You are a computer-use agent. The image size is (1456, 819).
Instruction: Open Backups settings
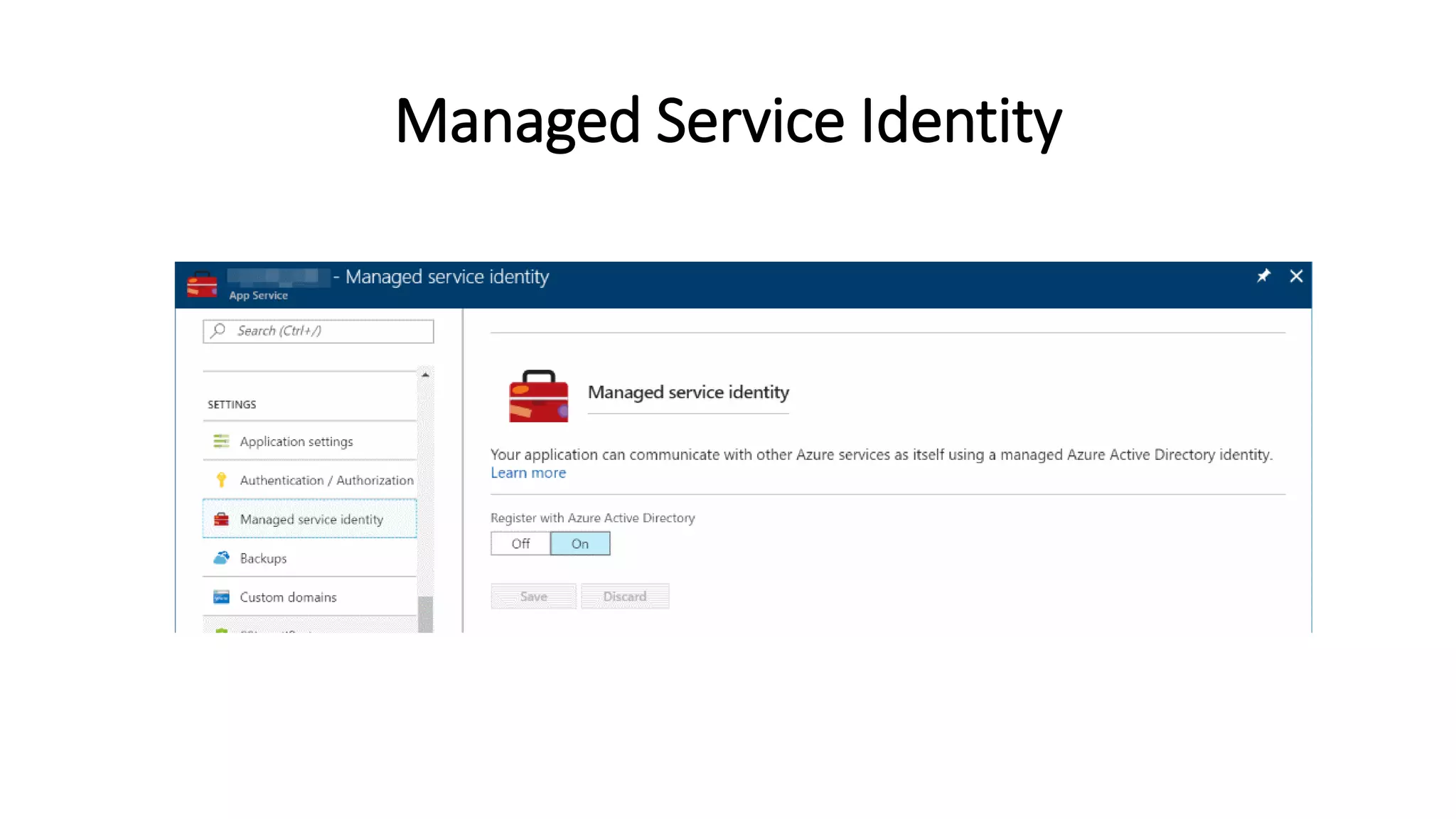310,558
